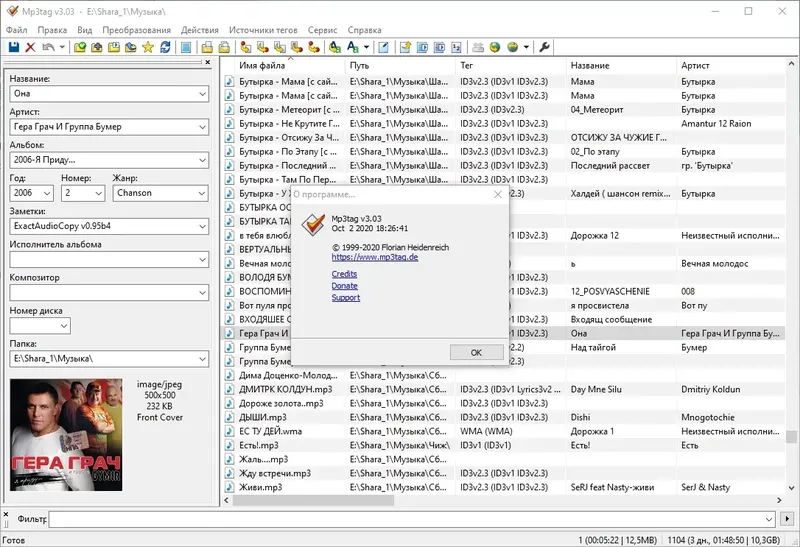Expand the Заметки field dropdown
This screenshot has width=800, height=547.
pyautogui.click(x=202, y=227)
